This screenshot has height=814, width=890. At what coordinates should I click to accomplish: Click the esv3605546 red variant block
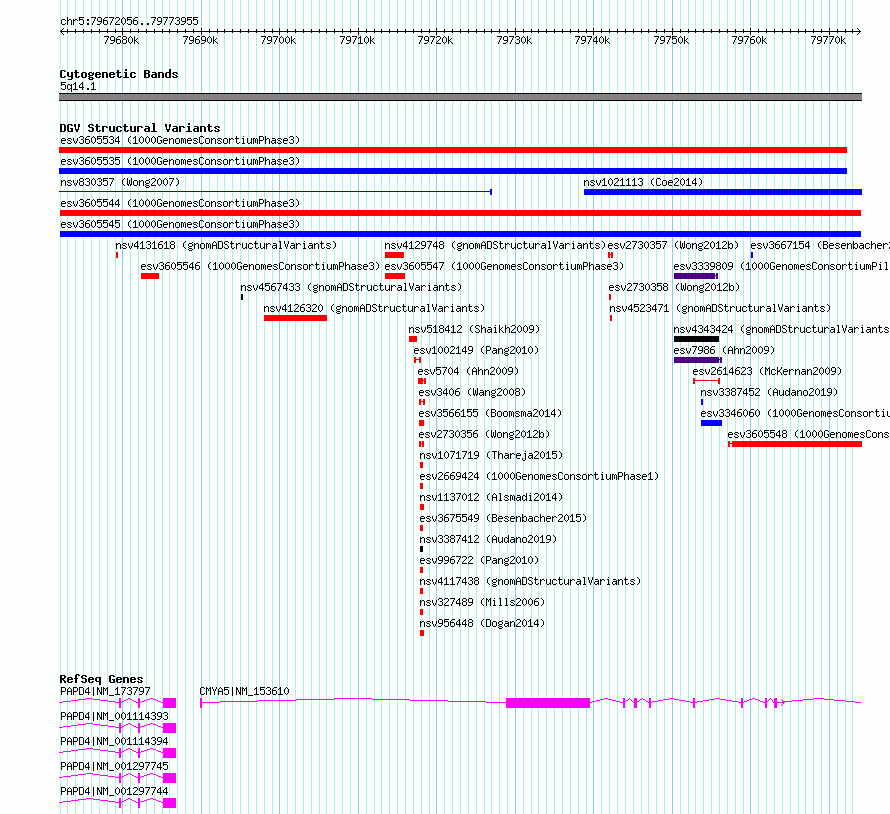(x=150, y=276)
